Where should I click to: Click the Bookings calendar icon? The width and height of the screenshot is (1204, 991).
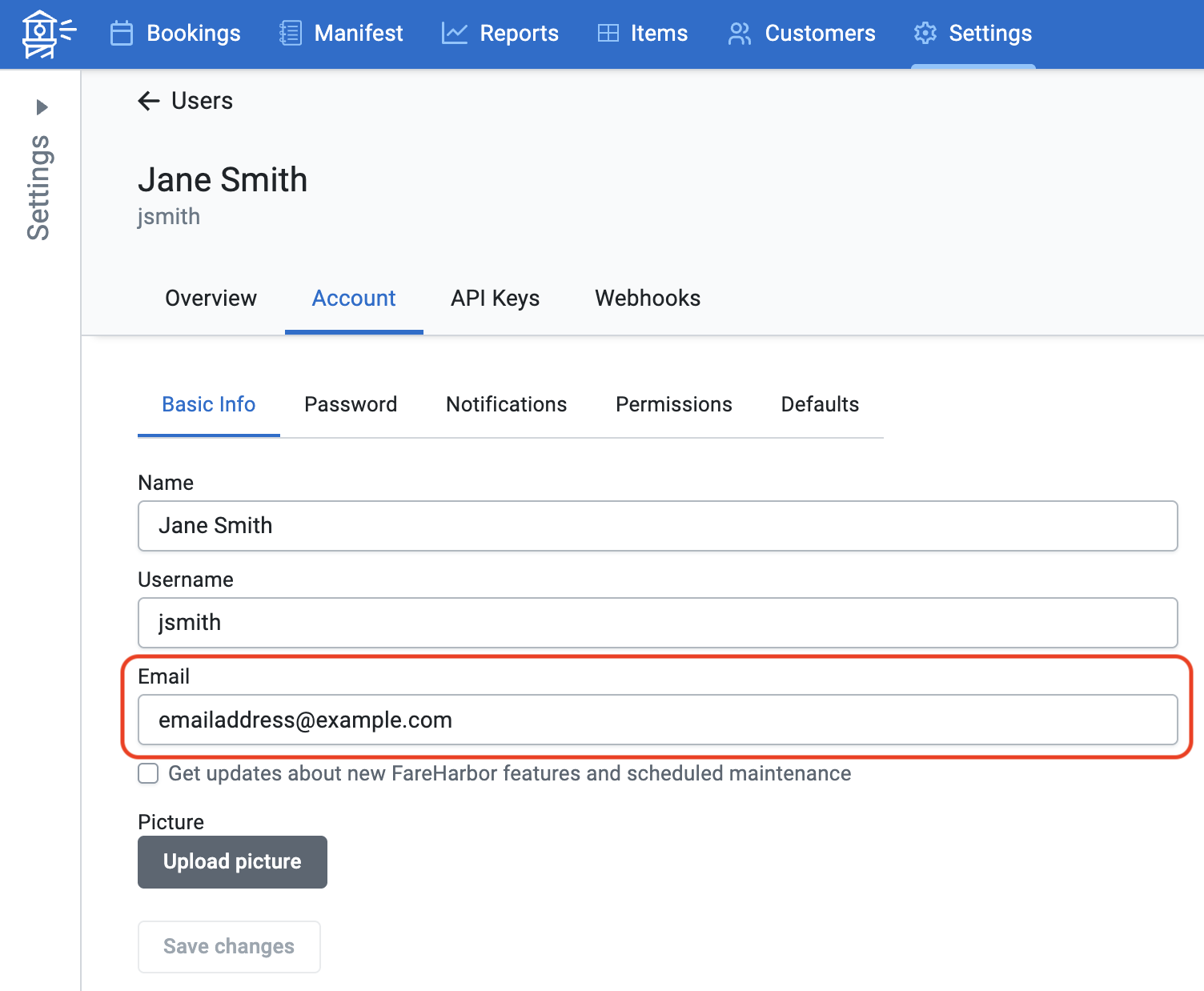pyautogui.click(x=122, y=34)
